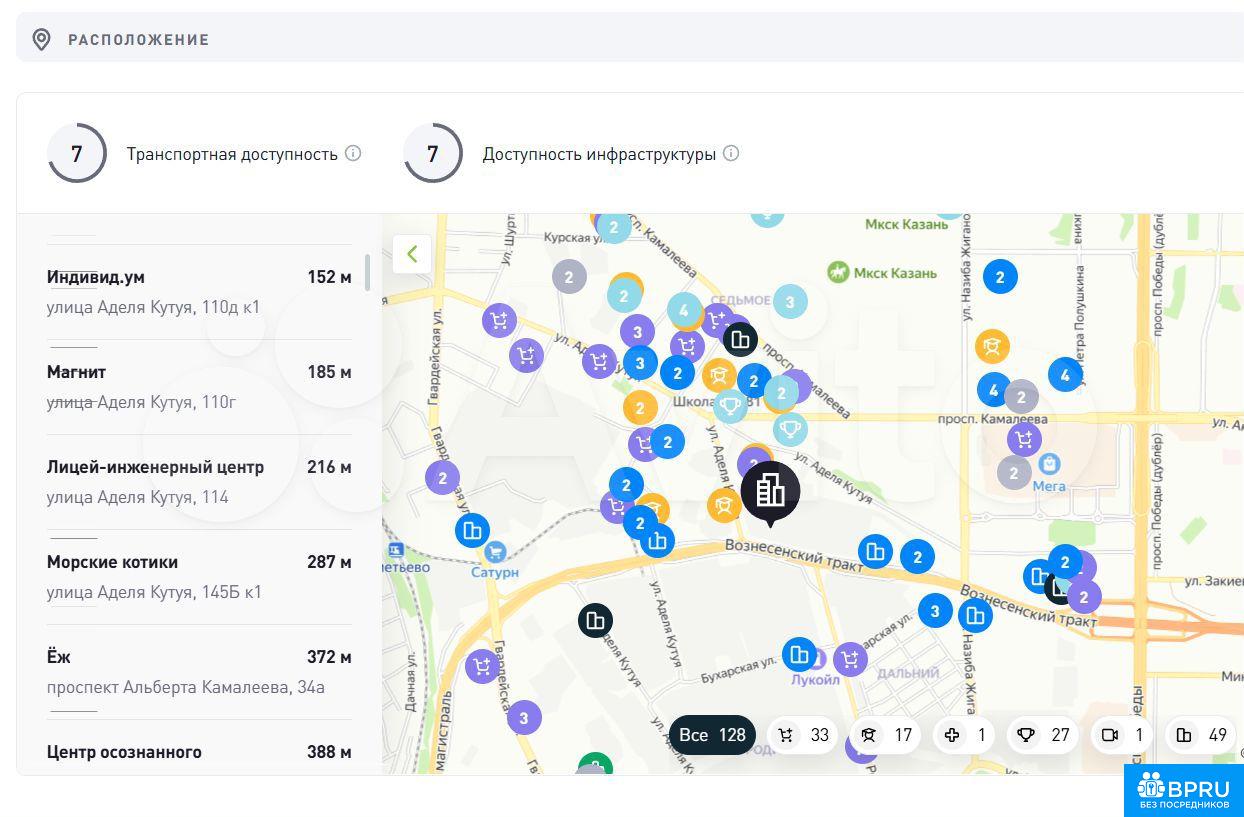The image size is (1244, 817).
Task: Open dark building marker south of Вознесенский тракт
Action: coord(595,621)
